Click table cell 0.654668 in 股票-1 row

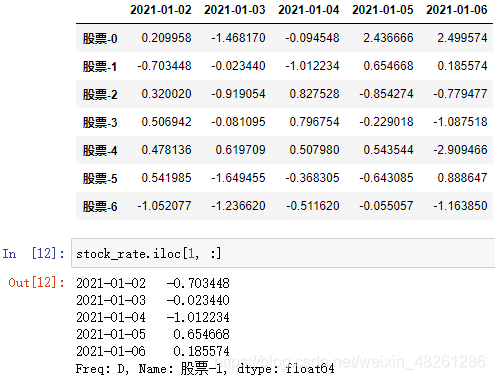click(388, 66)
